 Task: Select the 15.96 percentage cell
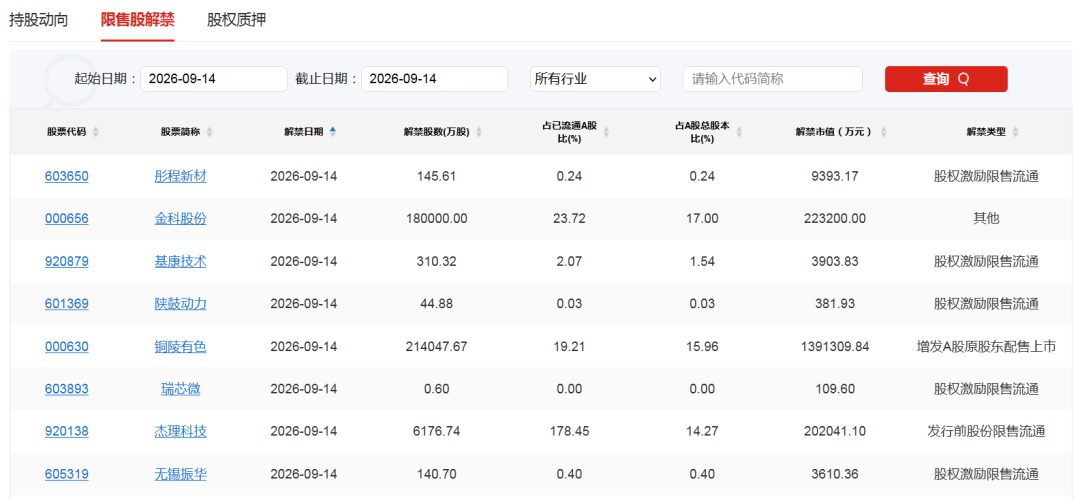pyautogui.click(x=703, y=347)
